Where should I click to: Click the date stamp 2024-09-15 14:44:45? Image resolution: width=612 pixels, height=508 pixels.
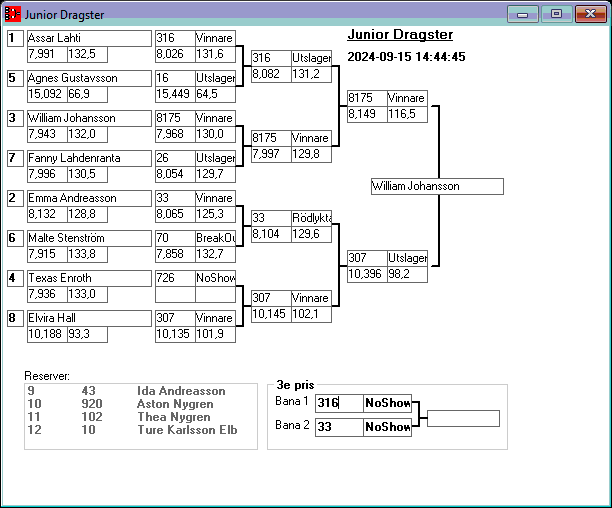coord(406,57)
